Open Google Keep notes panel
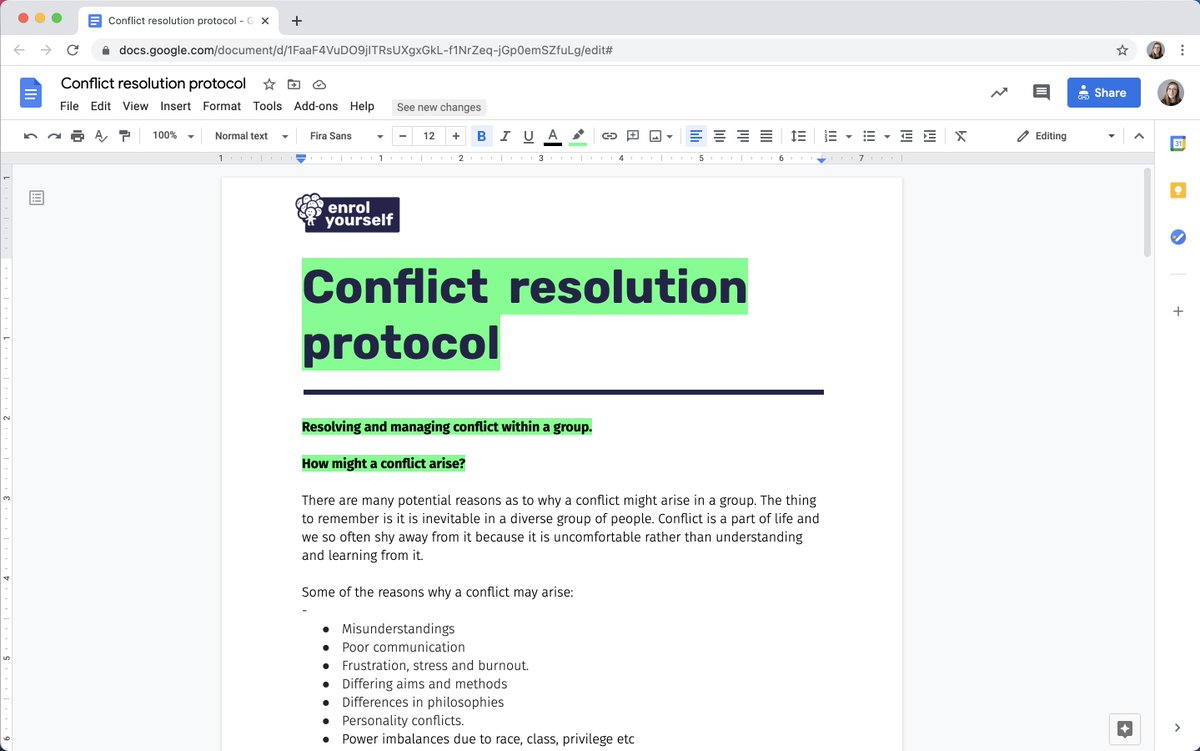This screenshot has width=1200, height=751. click(x=1177, y=189)
